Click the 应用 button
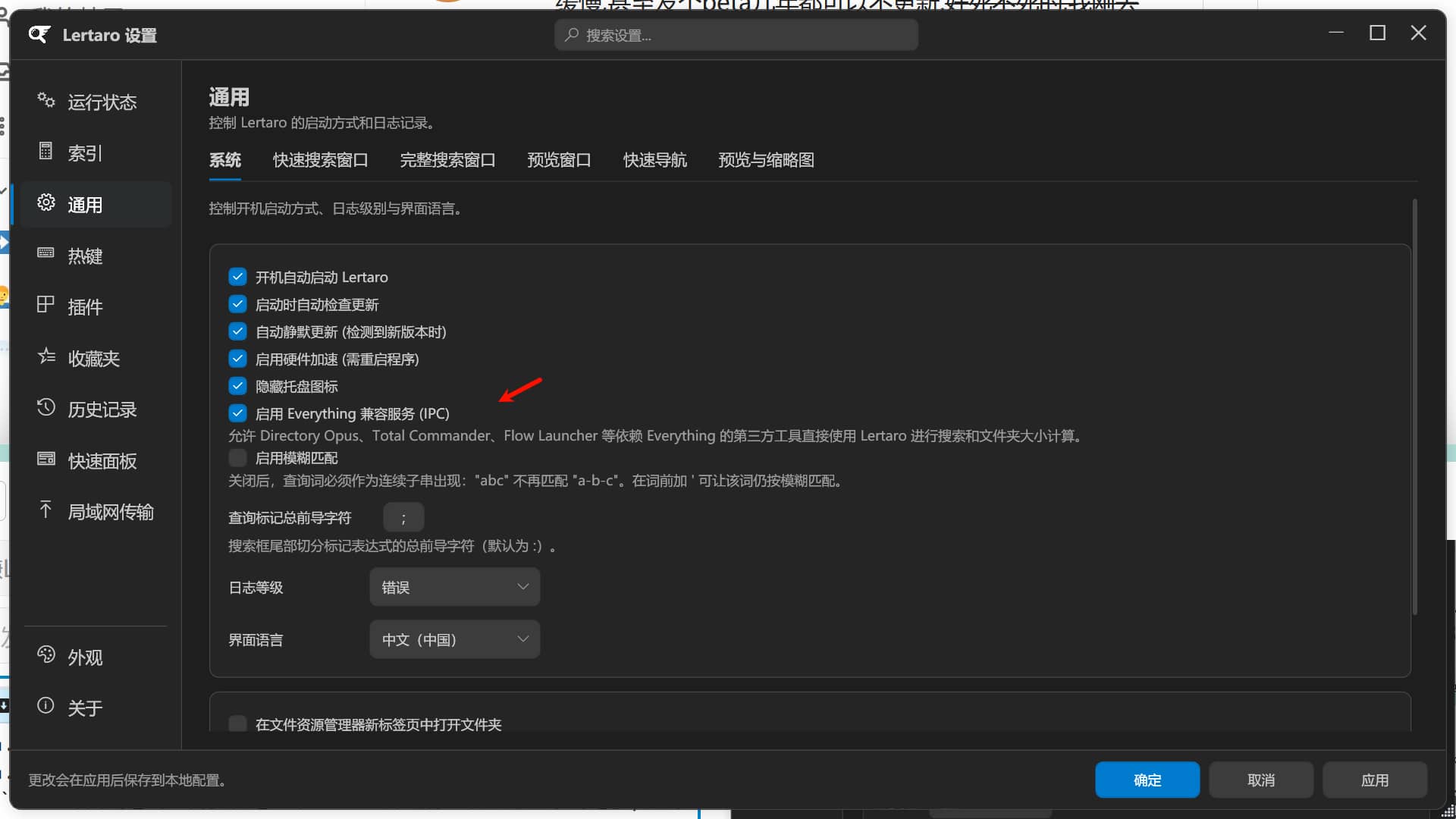Image resolution: width=1456 pixels, height=819 pixels. (x=1375, y=780)
